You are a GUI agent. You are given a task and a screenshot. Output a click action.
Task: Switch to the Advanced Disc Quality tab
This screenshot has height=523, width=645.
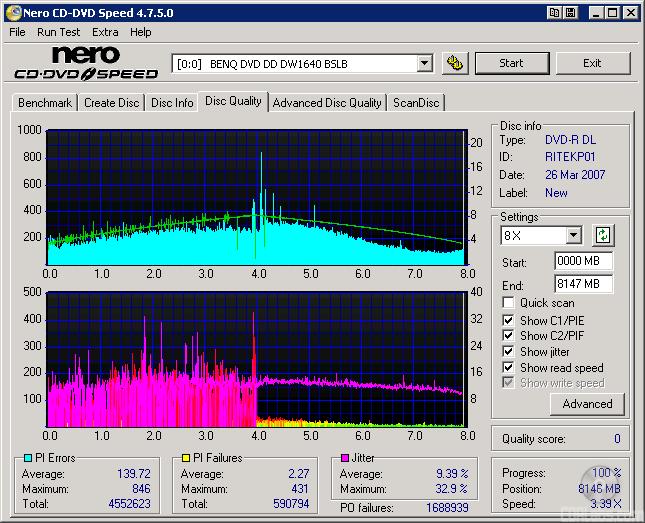[327, 102]
